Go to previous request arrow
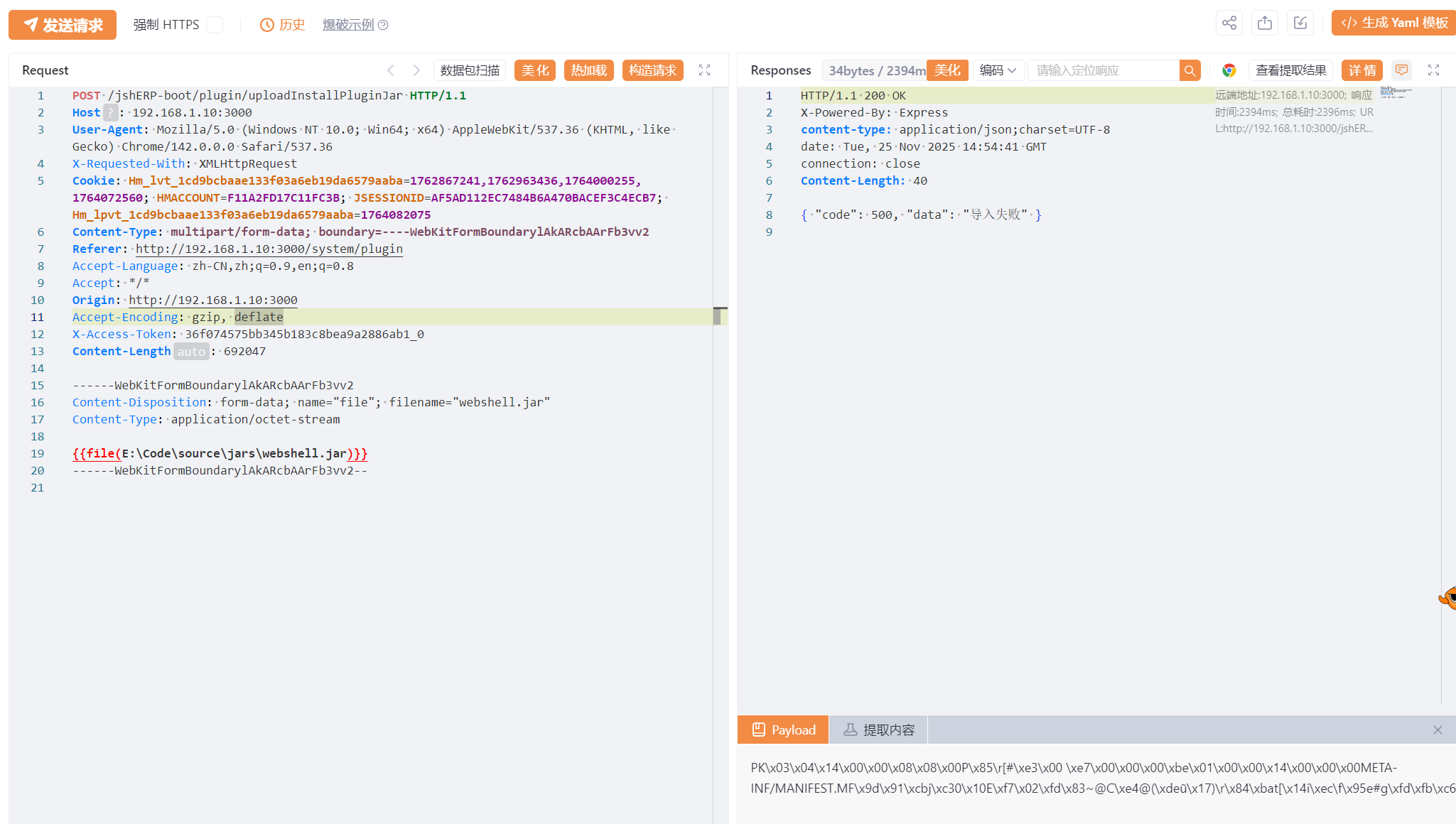The image size is (1456, 824). (x=391, y=70)
